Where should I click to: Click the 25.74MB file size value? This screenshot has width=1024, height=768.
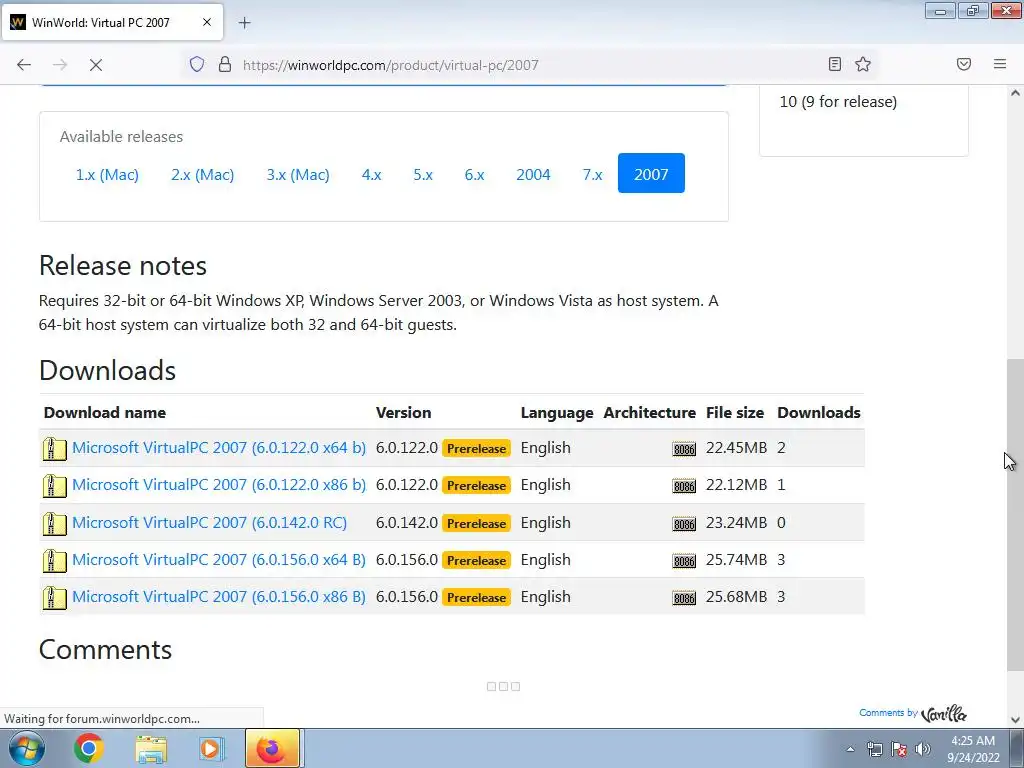736,560
